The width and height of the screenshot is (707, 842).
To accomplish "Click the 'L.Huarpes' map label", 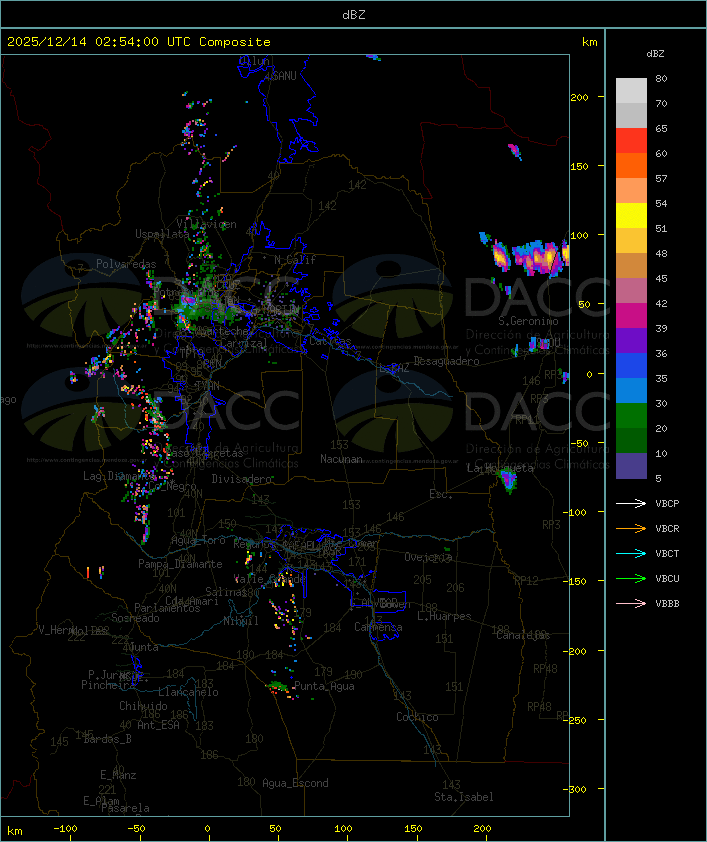I will click(x=444, y=616).
